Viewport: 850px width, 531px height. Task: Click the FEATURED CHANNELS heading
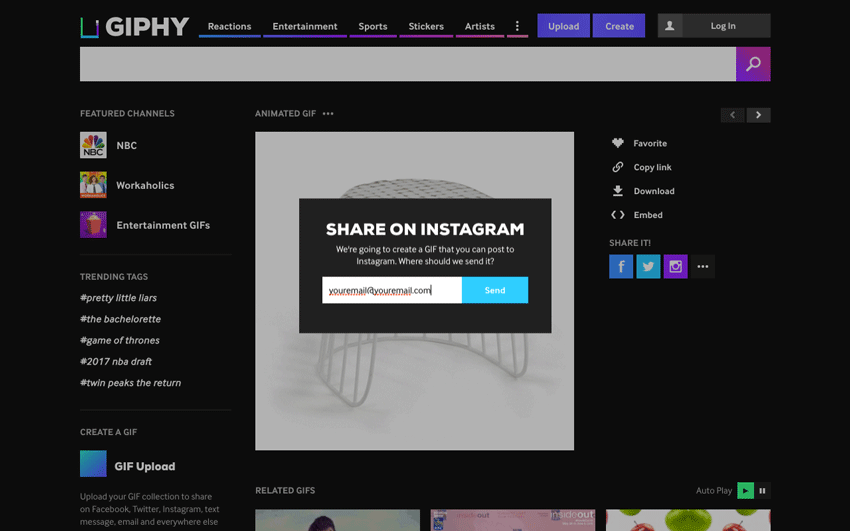(127, 114)
